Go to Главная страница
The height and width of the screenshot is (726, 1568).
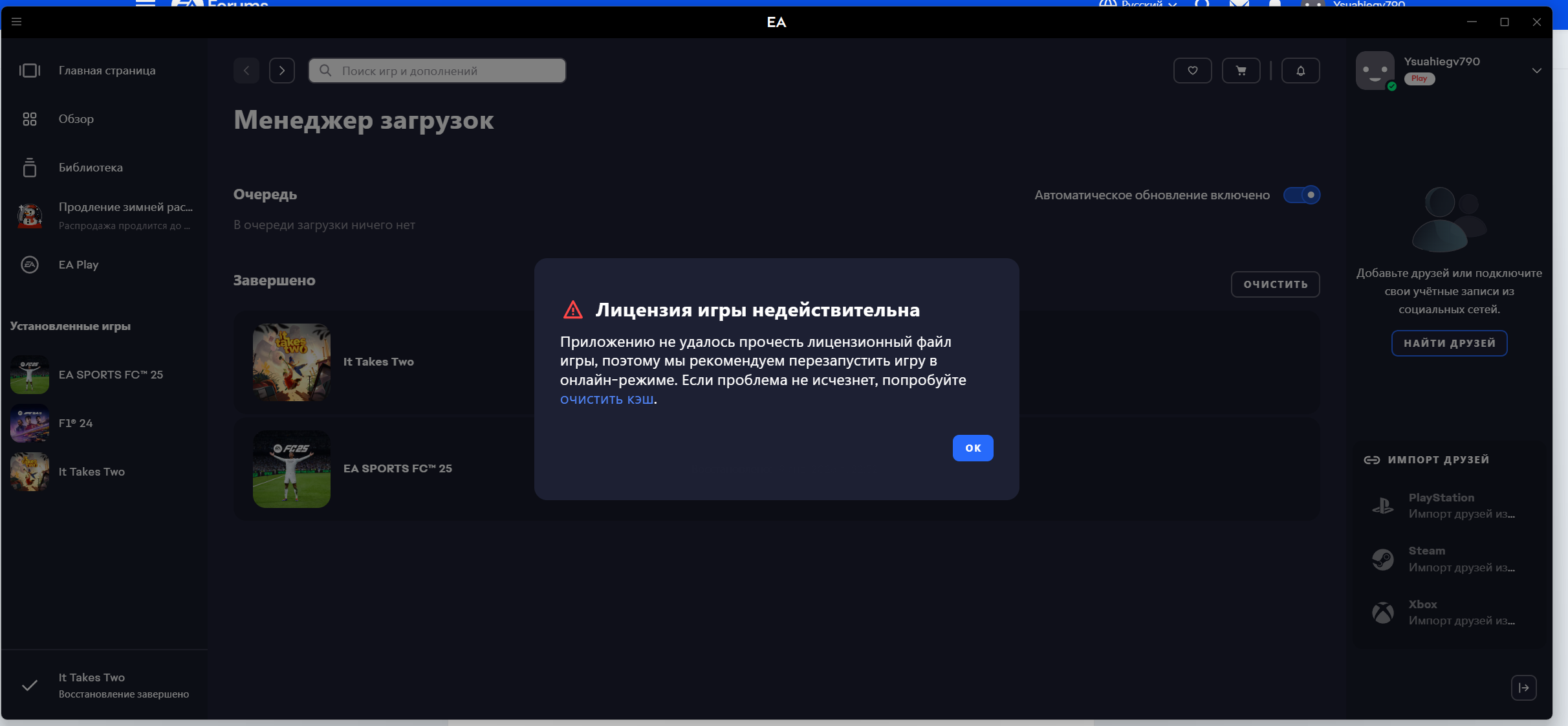pyautogui.click(x=107, y=71)
